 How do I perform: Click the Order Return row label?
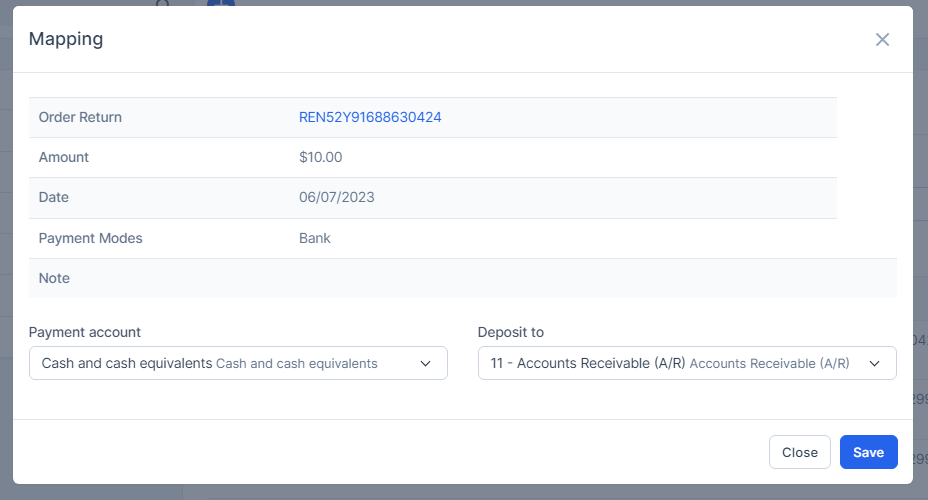pos(80,117)
